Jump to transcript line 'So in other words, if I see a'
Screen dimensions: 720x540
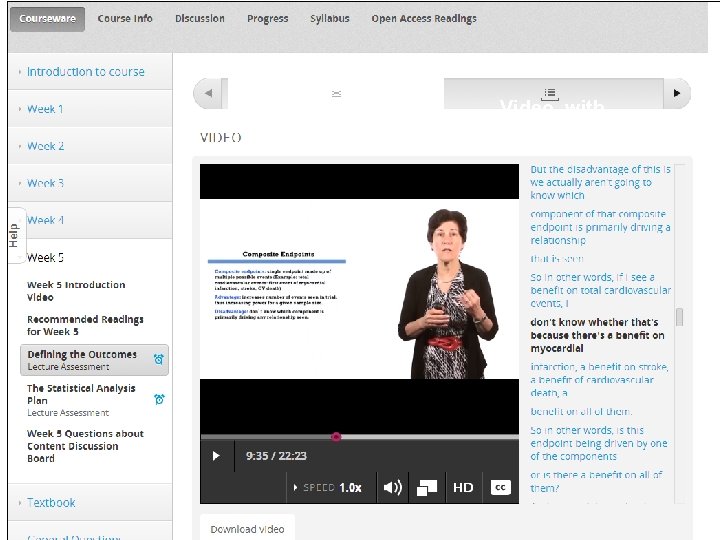pos(600,290)
